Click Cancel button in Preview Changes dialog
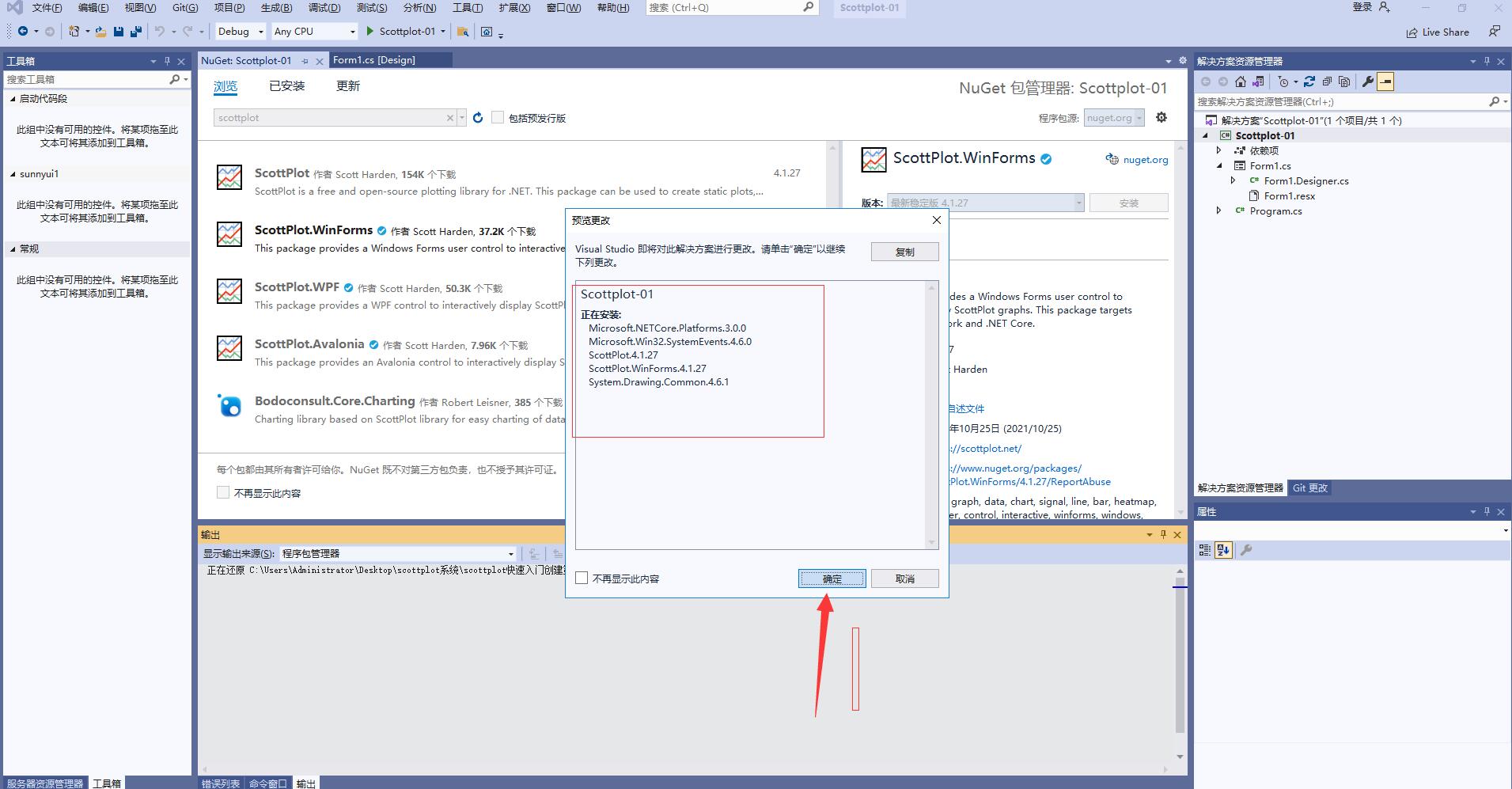Viewport: 1512px width, 789px height. [905, 578]
